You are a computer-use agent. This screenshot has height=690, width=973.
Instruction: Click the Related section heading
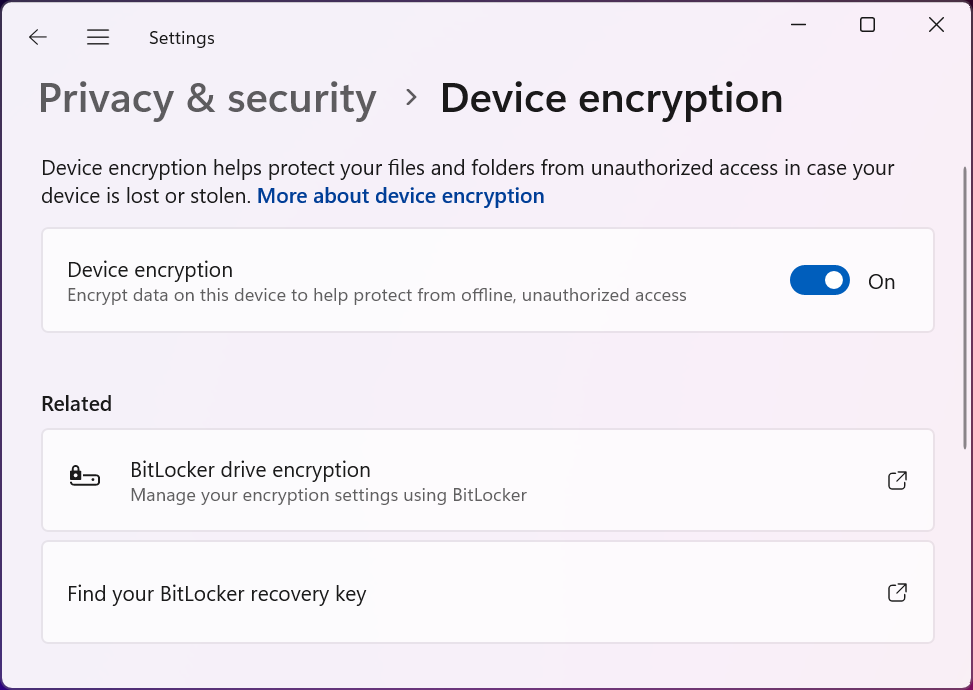coord(76,404)
